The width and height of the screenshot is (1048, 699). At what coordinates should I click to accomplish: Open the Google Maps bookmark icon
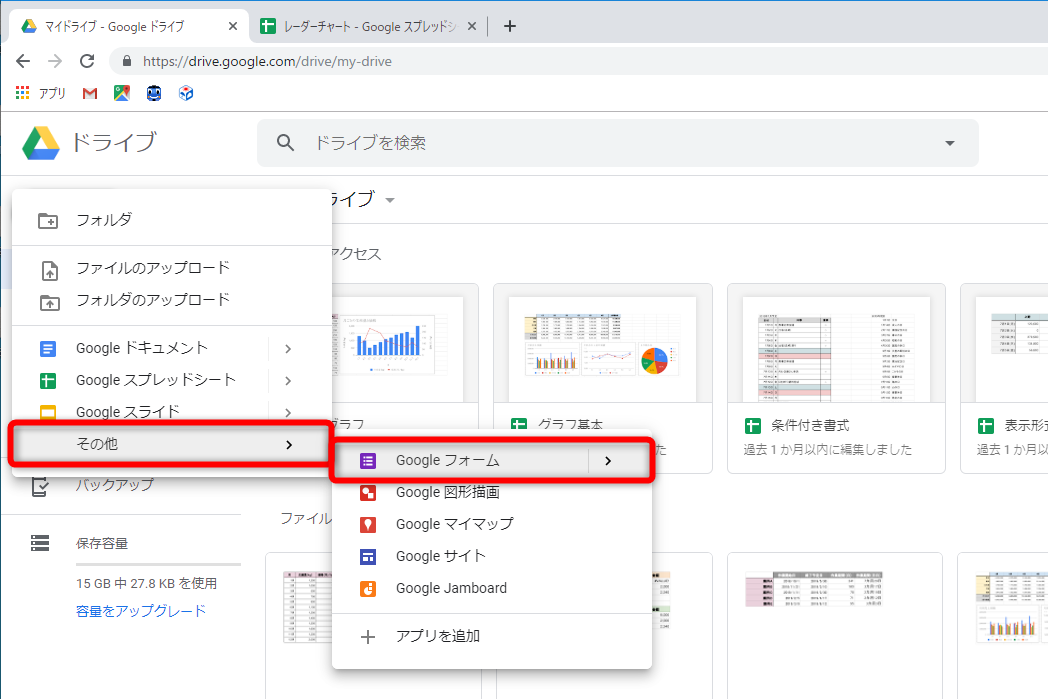click(121, 92)
